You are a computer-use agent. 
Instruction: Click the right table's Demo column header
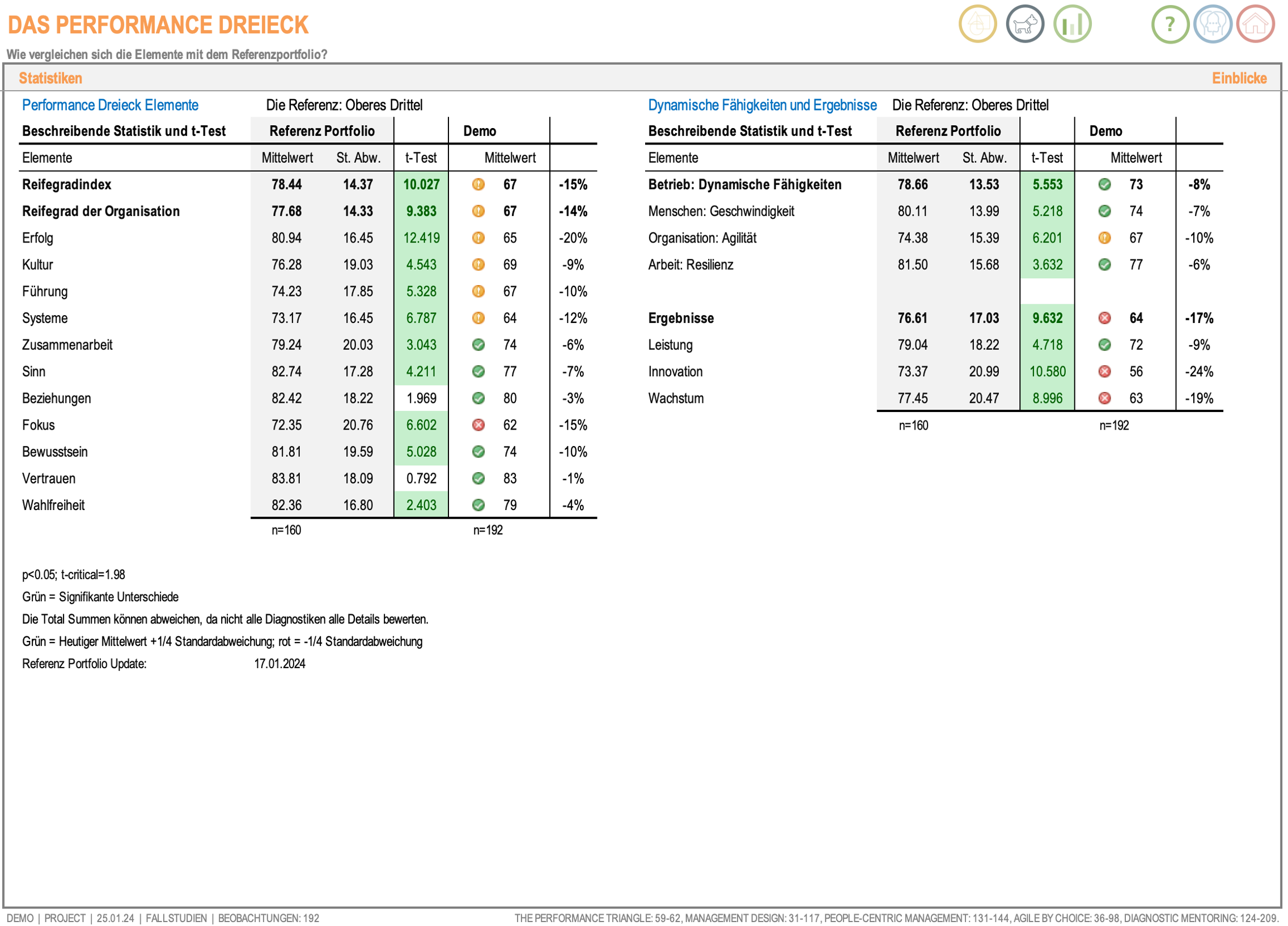pos(1105,131)
